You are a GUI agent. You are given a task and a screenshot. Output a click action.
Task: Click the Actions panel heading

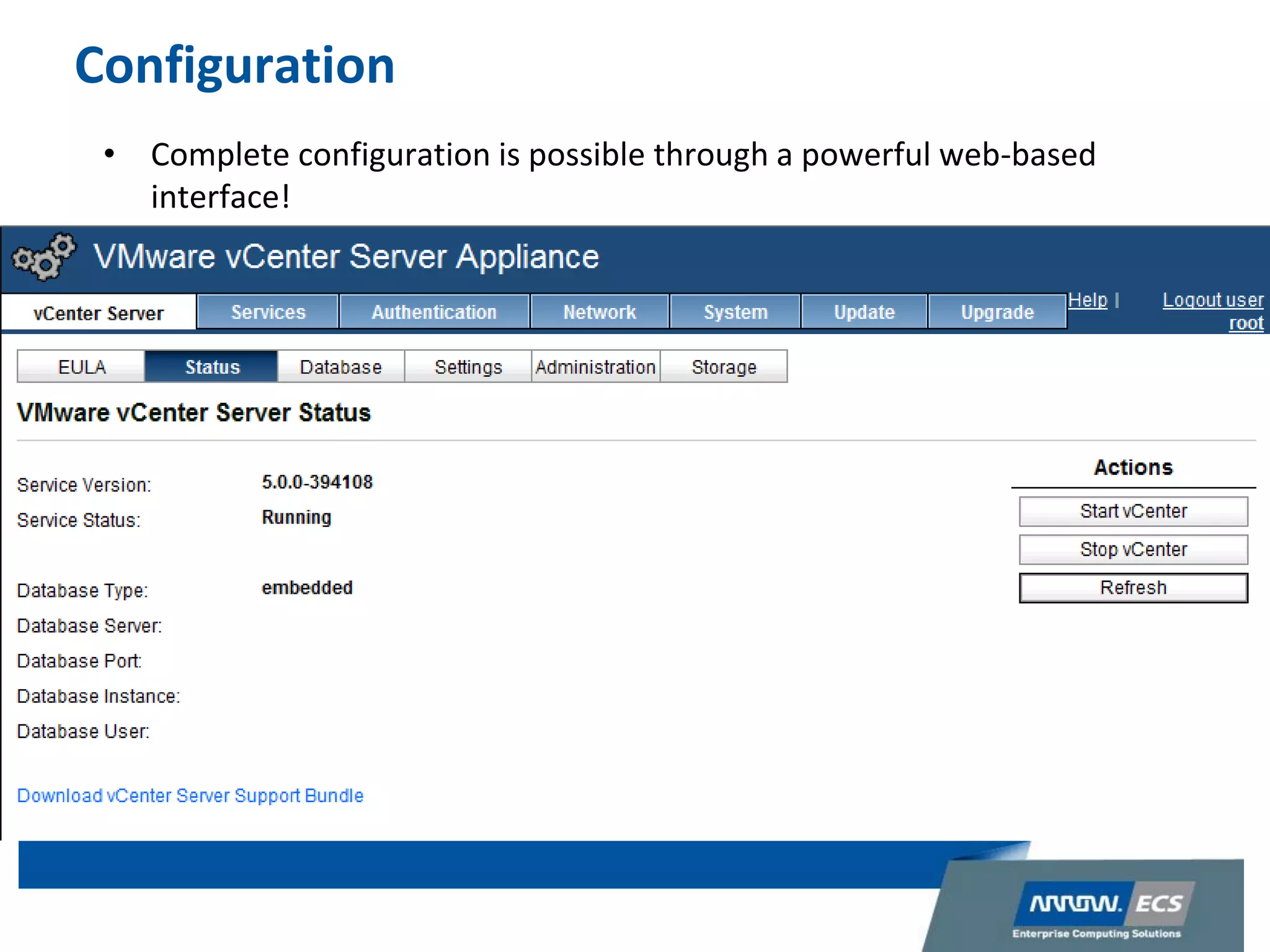(1134, 467)
